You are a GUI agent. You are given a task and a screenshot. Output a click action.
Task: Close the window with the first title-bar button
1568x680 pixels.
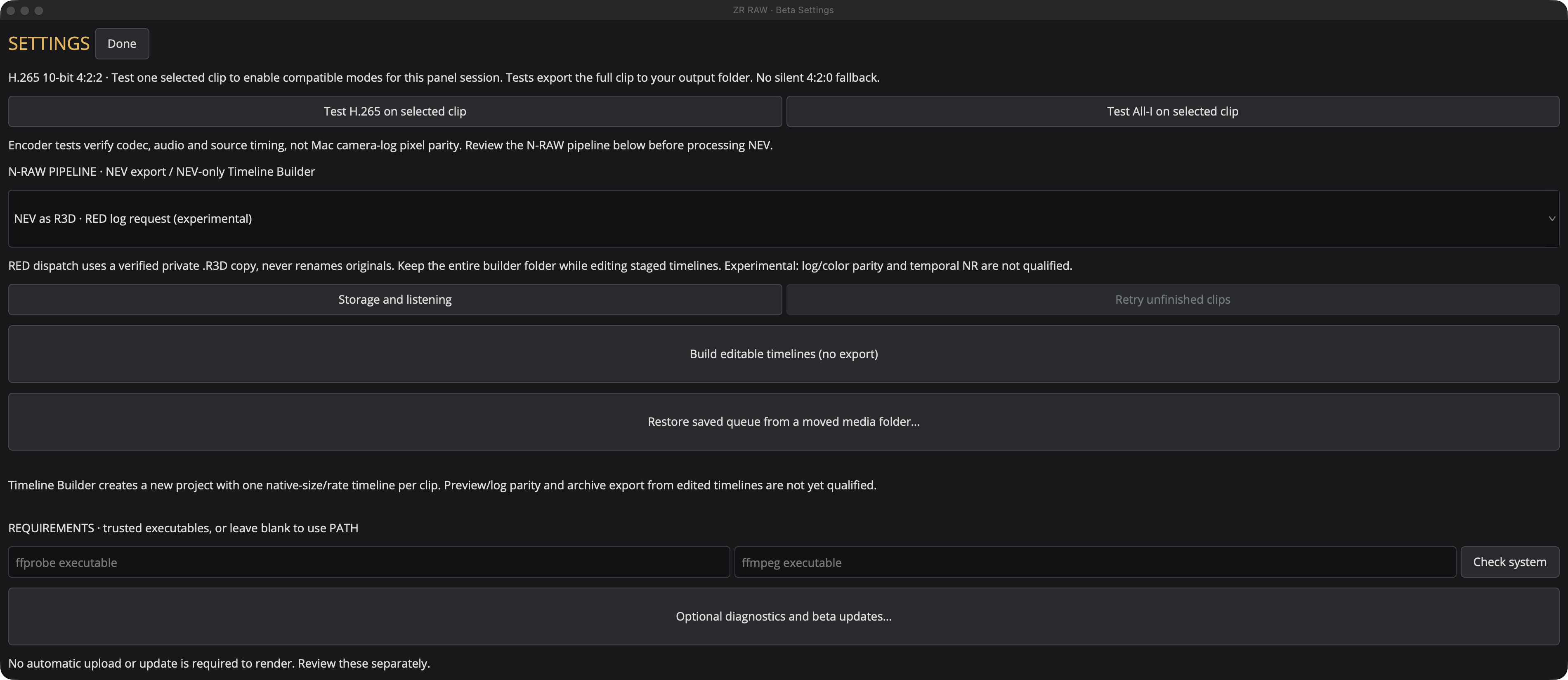tap(10, 10)
